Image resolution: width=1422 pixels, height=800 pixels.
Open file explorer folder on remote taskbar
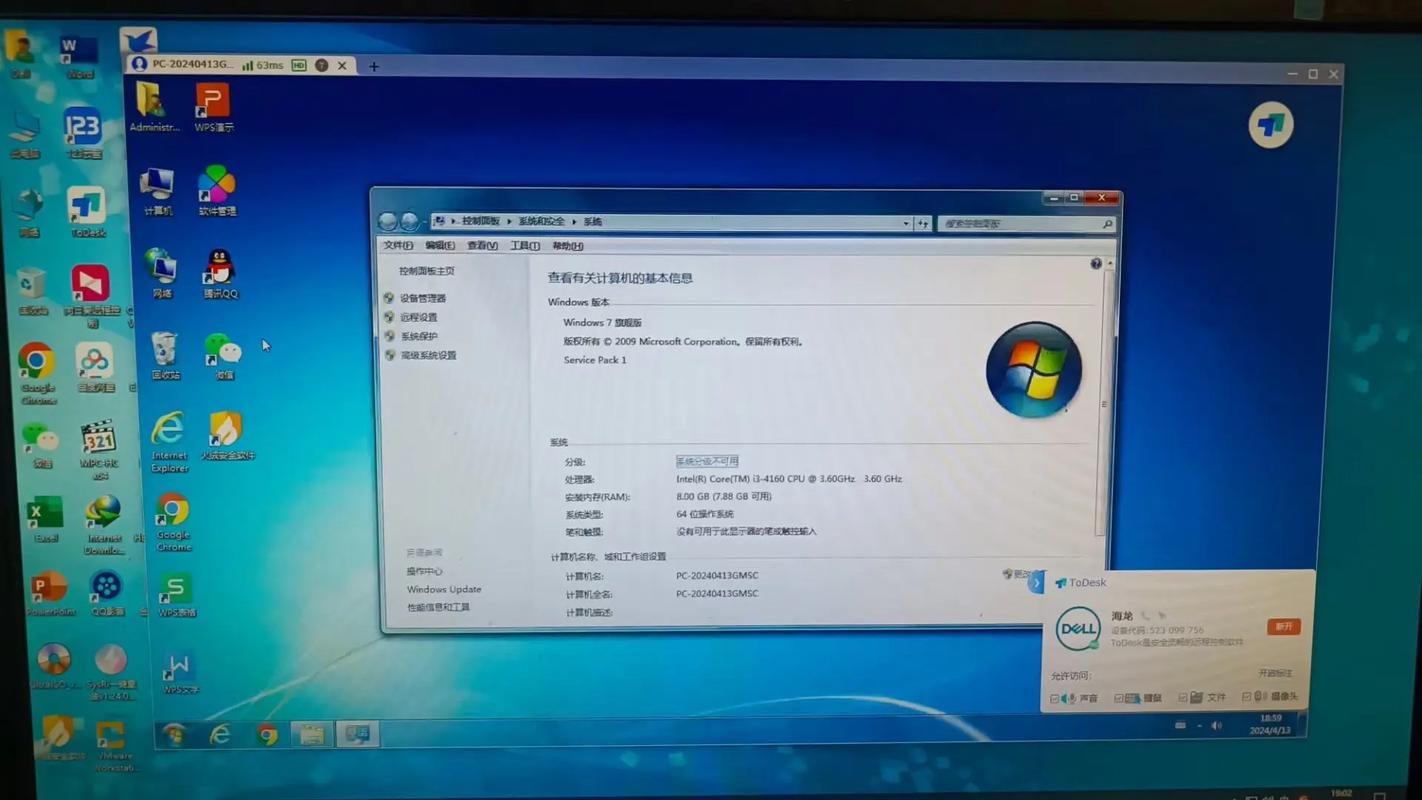[x=312, y=735]
